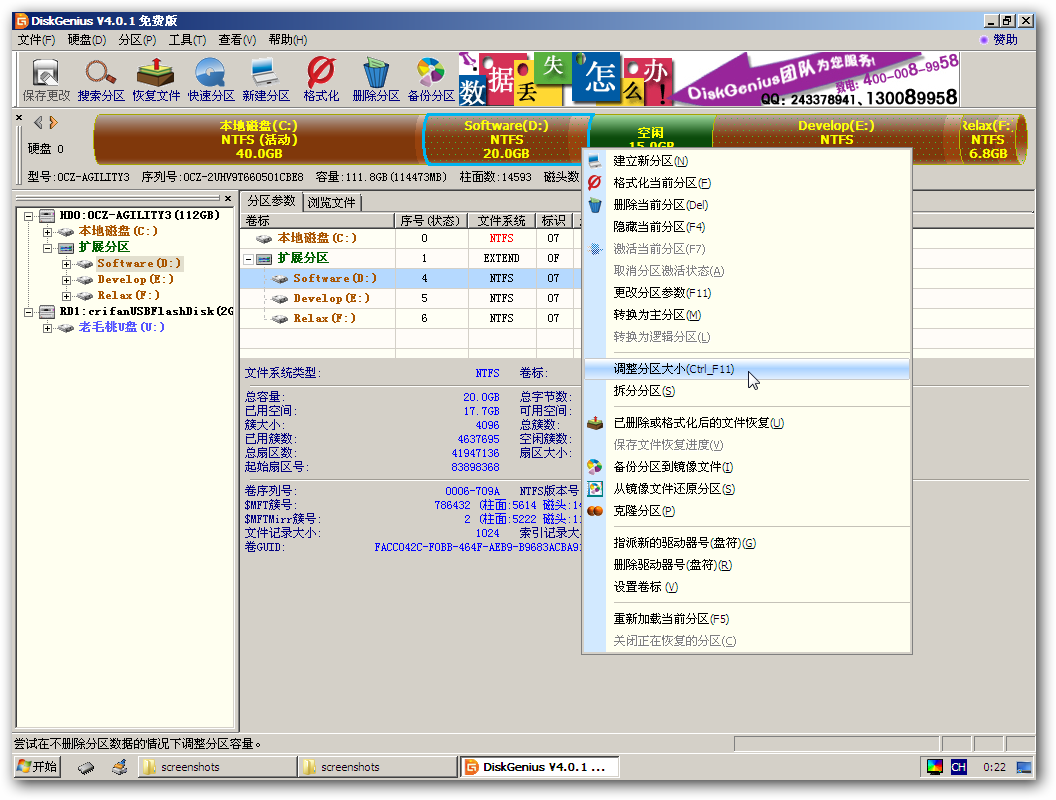Click the 文件系统 column header
Image resolution: width=1056 pixels, height=800 pixels.
tap(502, 221)
